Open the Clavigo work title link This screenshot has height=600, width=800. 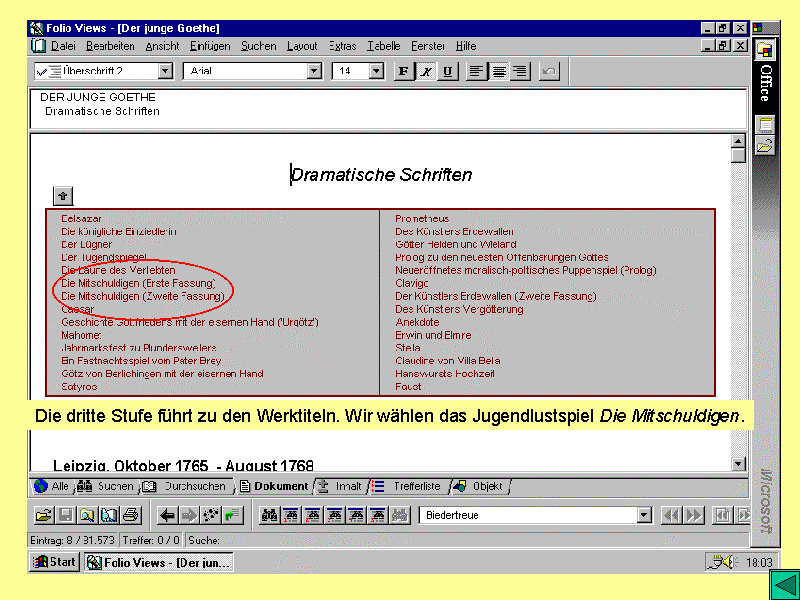412,283
